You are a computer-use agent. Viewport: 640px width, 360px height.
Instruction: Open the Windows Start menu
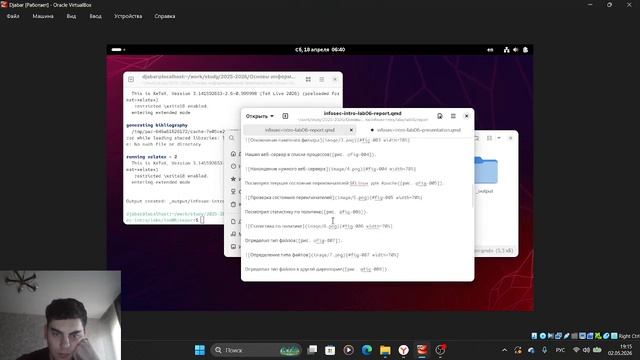click(x=200, y=350)
